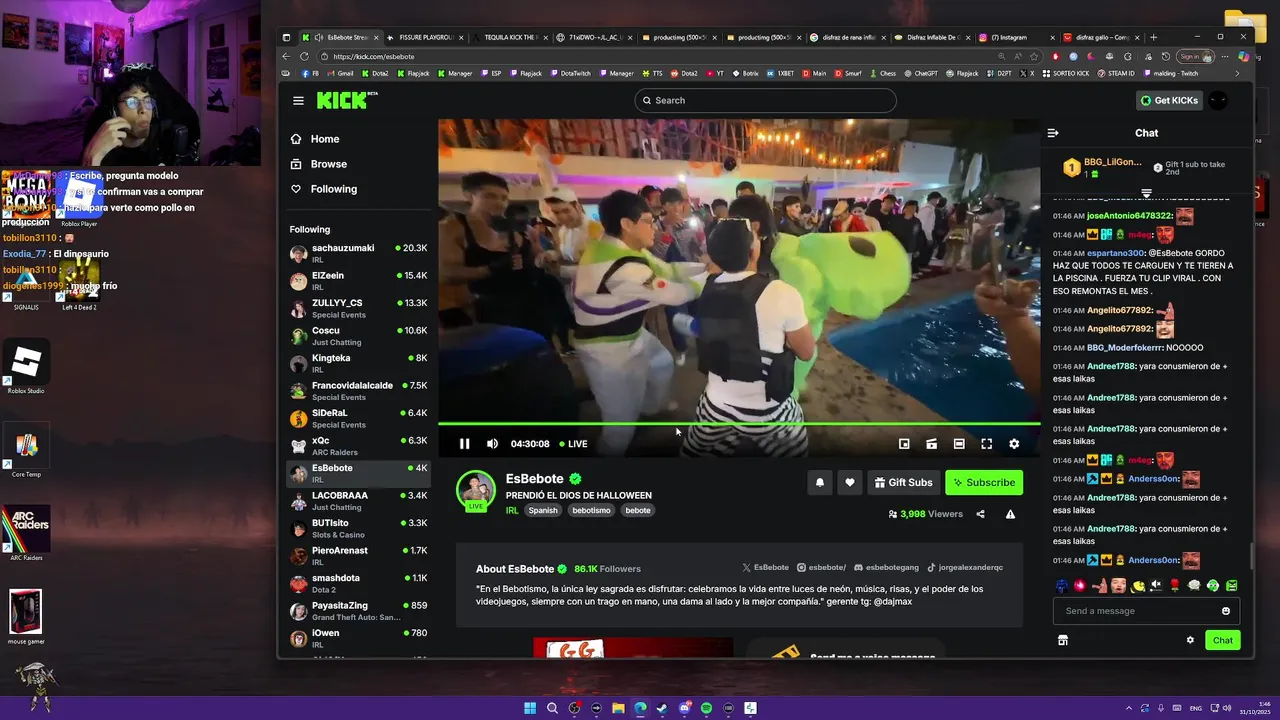
Task: Open chat settings gear icon
Action: point(1190,640)
